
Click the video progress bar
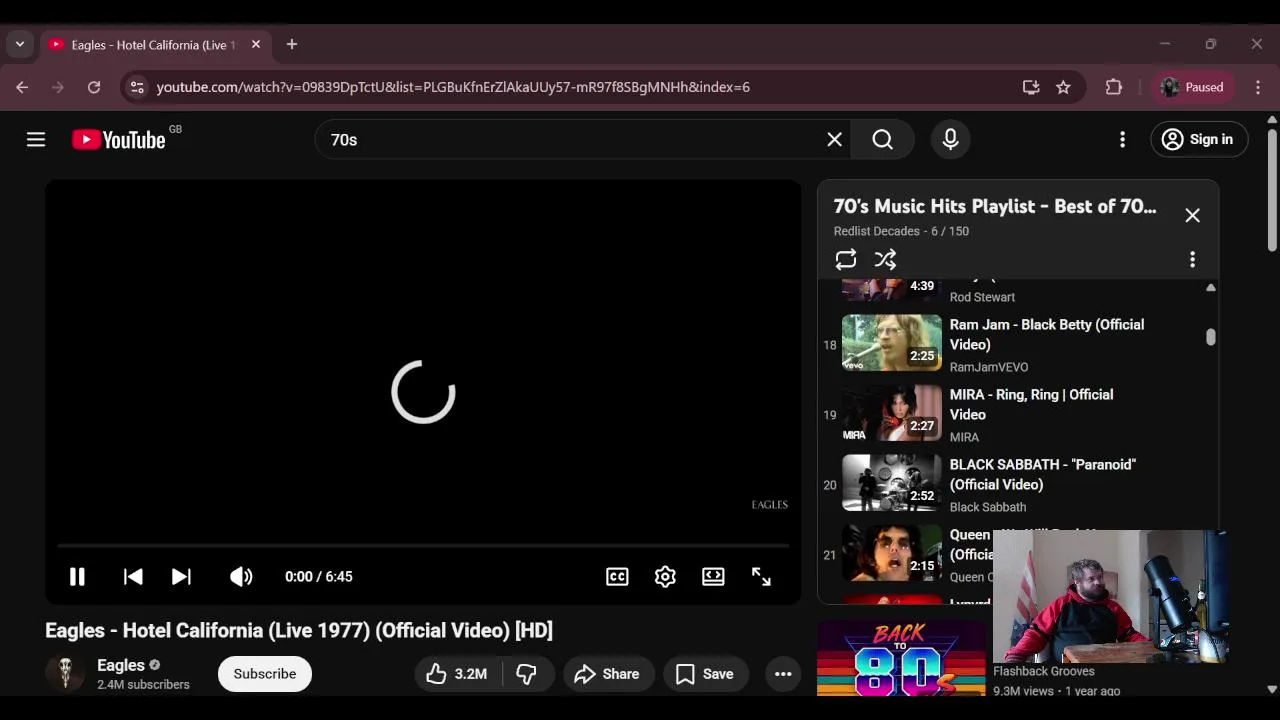(423, 546)
